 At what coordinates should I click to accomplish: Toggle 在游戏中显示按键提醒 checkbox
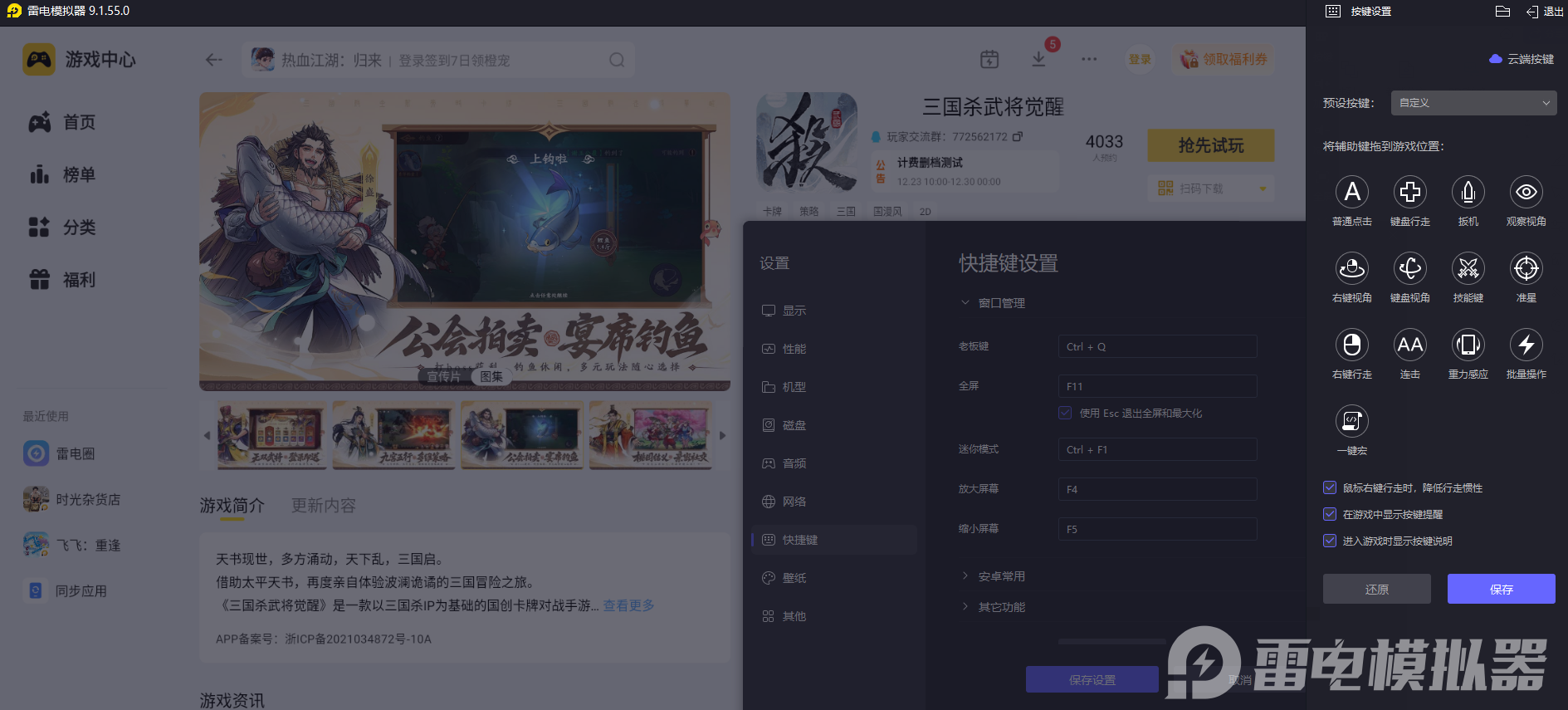pyautogui.click(x=1330, y=515)
